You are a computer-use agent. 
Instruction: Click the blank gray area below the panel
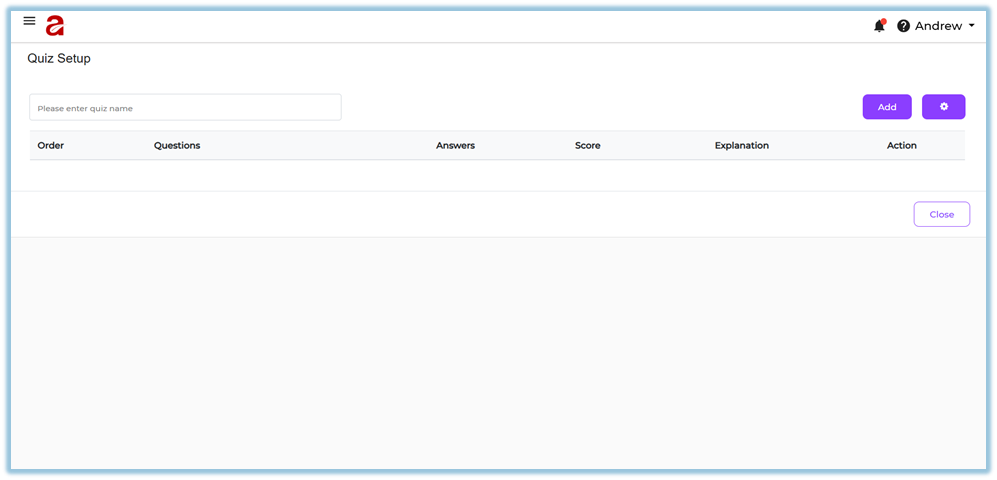click(x=497, y=350)
